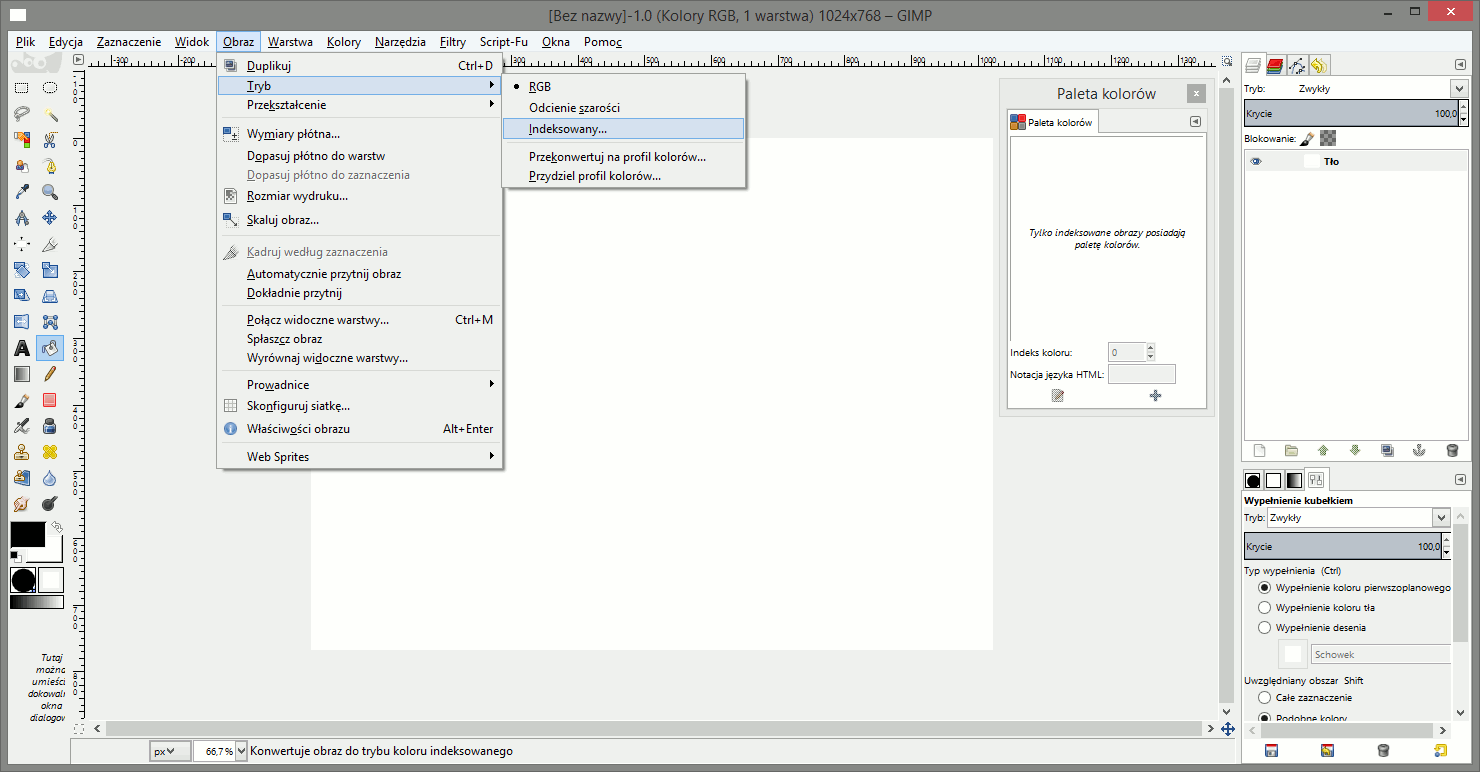Click the anchor layer icon
1480x772 pixels.
1418,451
